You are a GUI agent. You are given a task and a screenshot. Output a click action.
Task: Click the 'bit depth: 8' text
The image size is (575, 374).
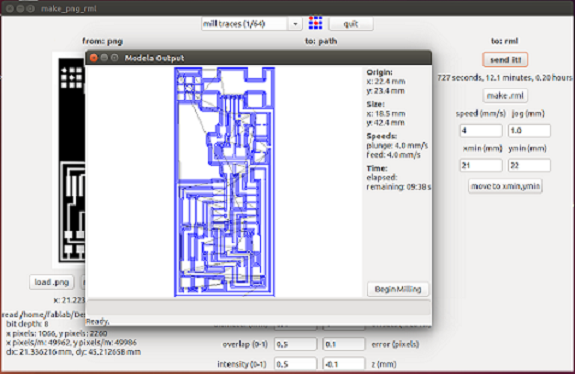[28, 324]
